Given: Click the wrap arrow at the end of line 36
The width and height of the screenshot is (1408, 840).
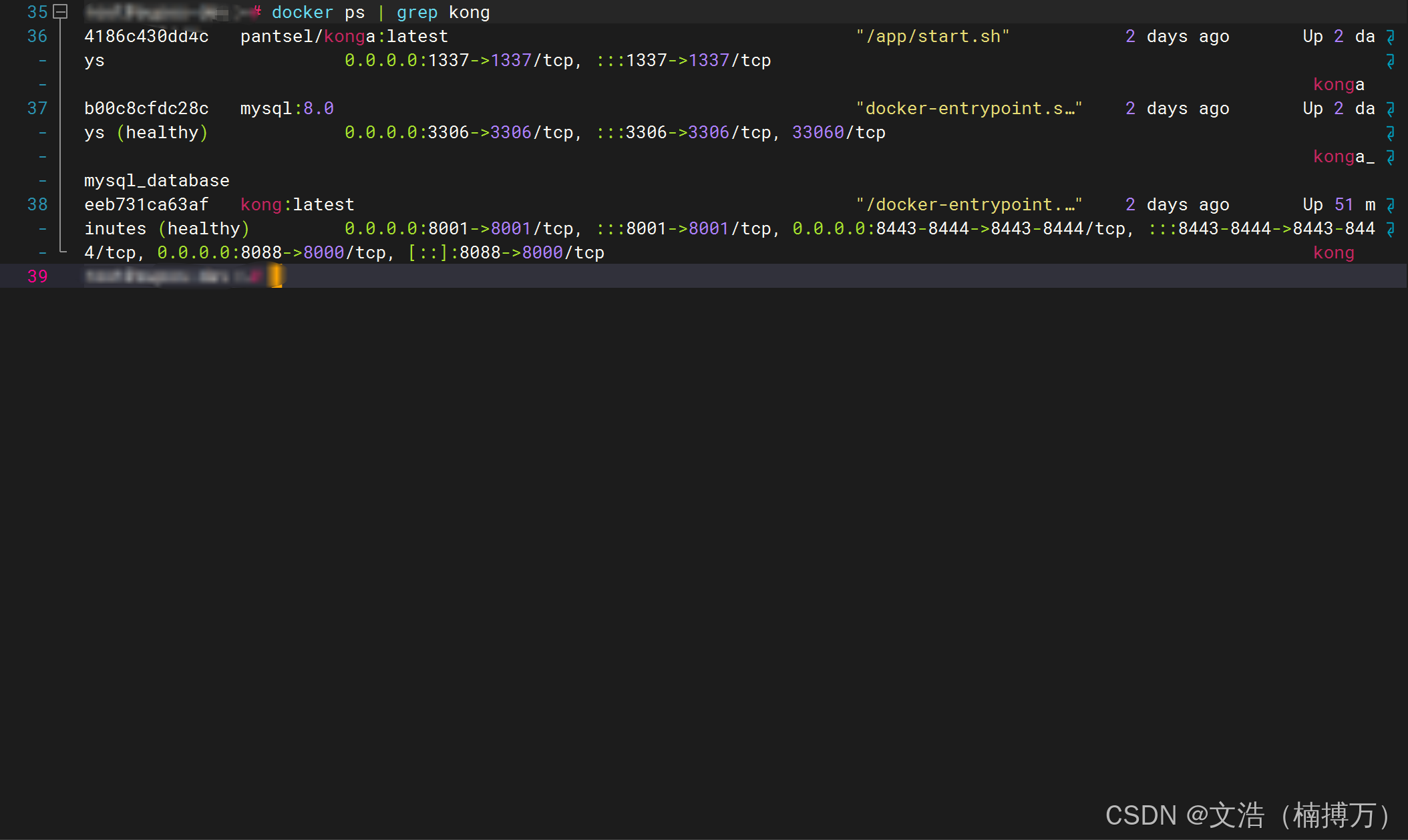Looking at the screenshot, I should tap(1390, 37).
